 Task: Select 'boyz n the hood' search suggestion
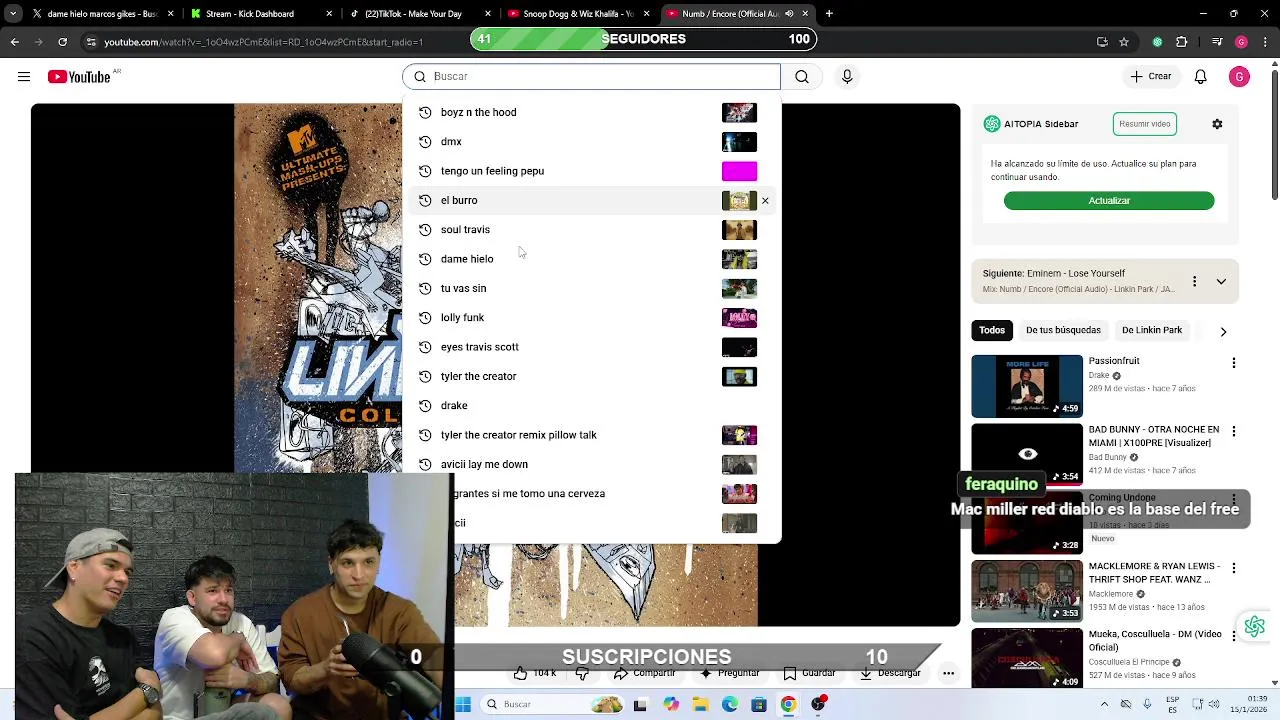point(591,113)
